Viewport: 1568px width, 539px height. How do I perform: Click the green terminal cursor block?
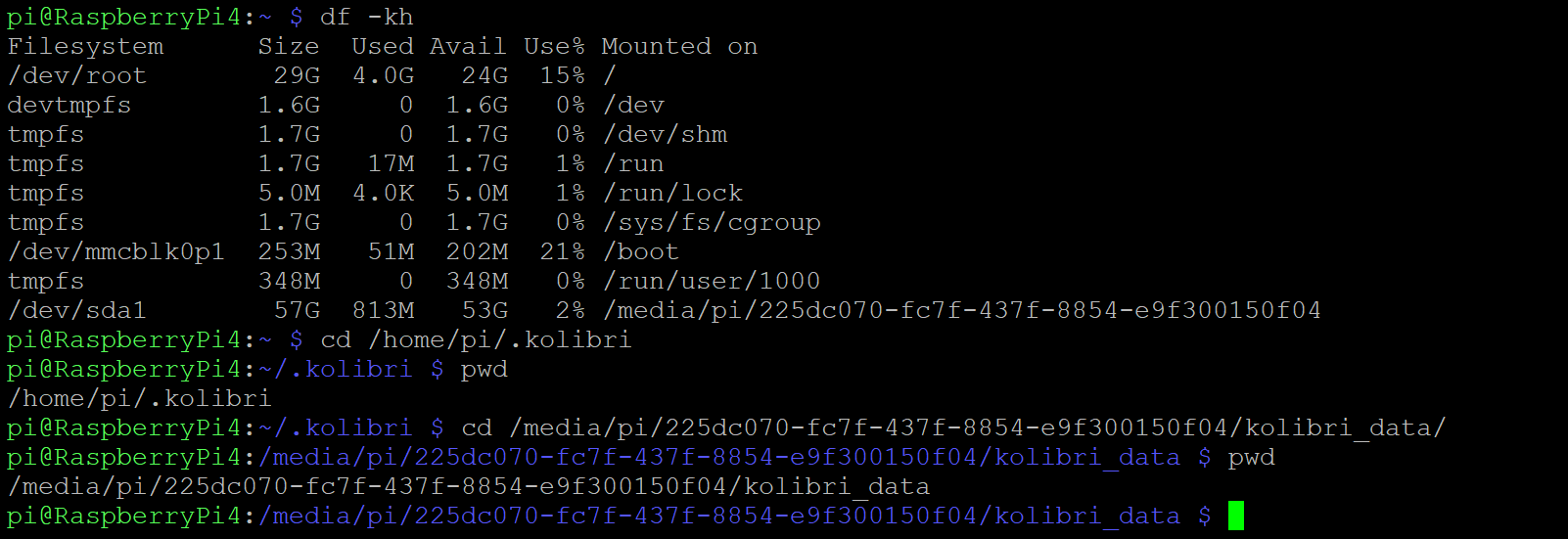[x=1235, y=516]
